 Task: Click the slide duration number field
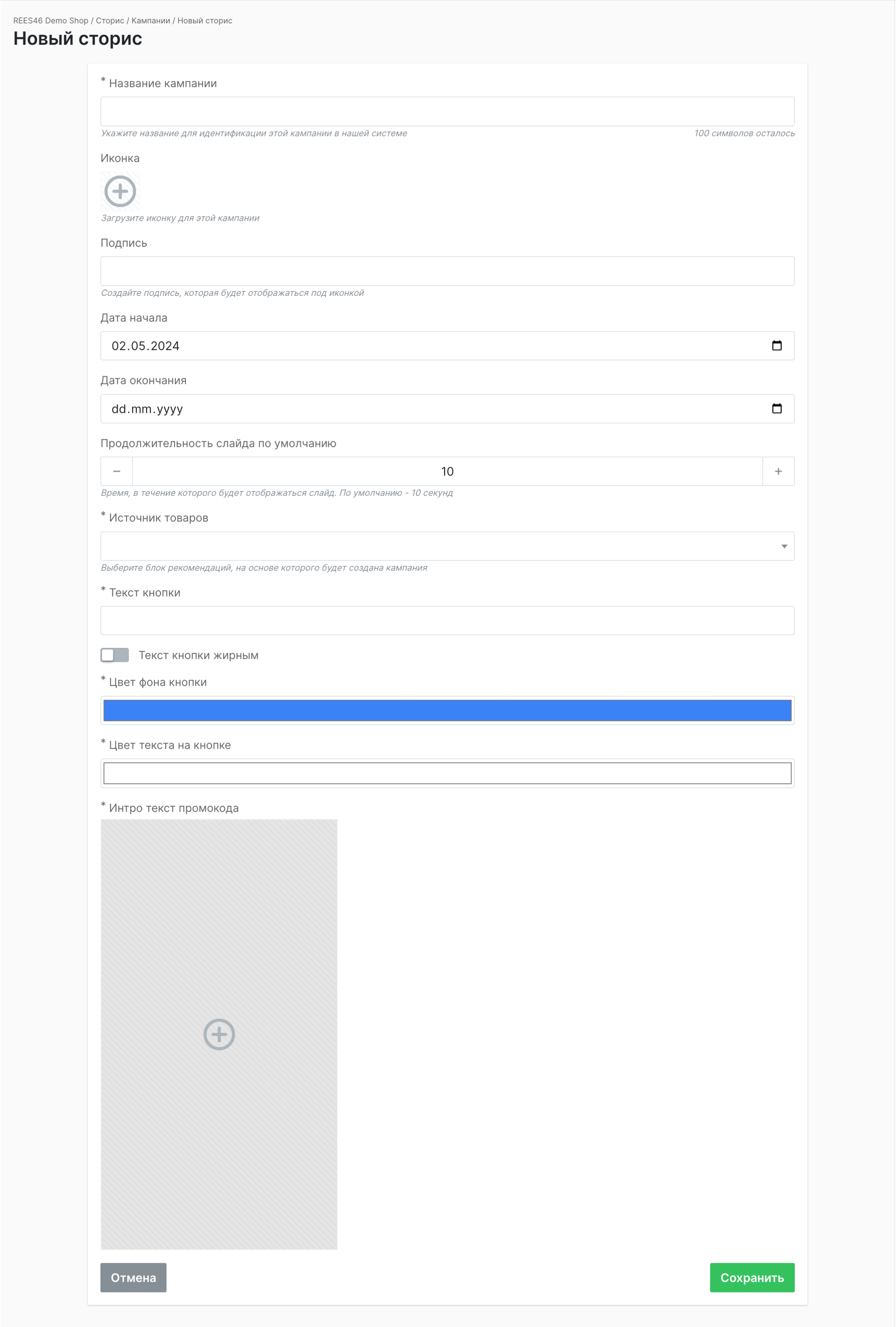[x=447, y=471]
